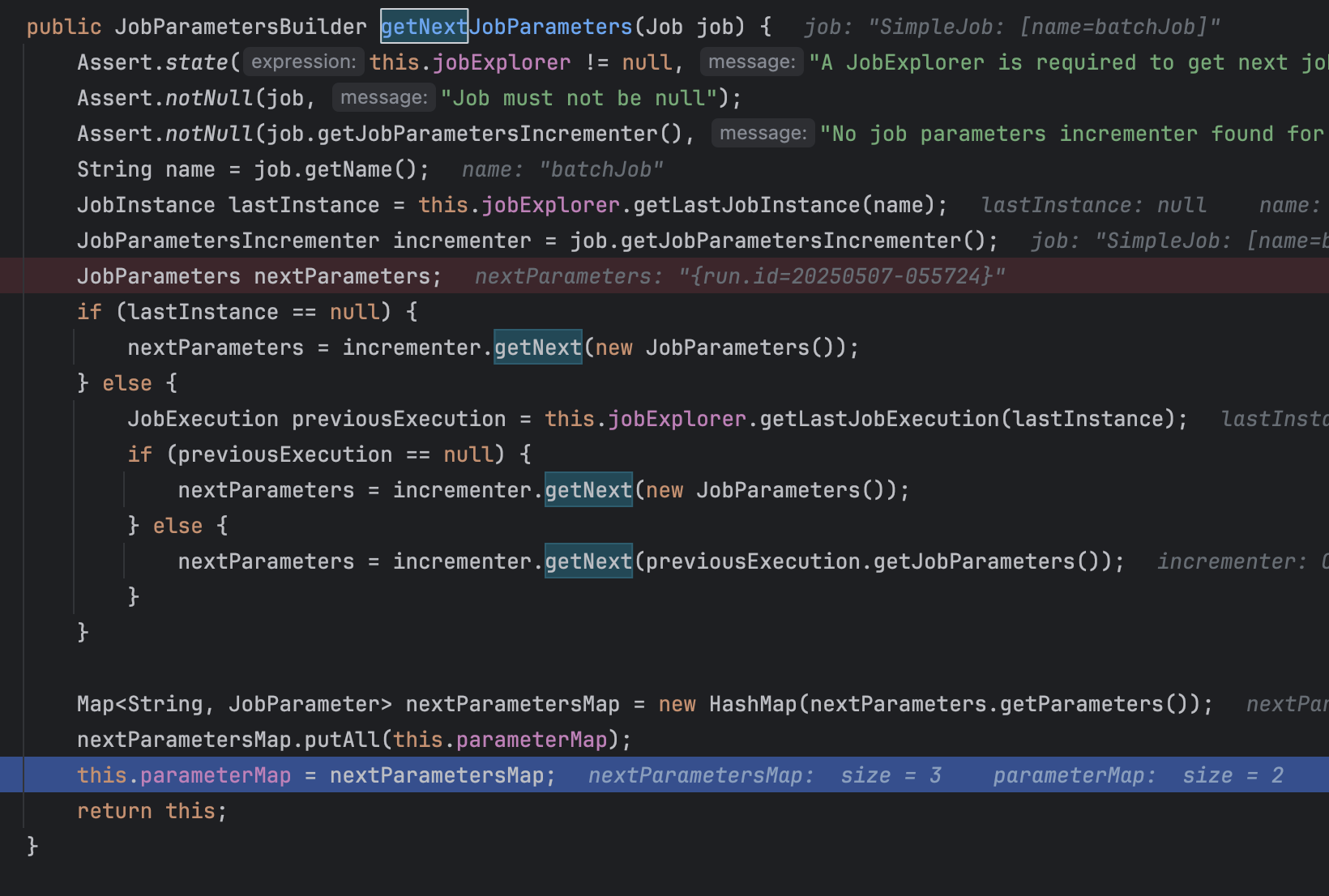
Task: Click the getNextJobParameters method name
Action: pos(506,27)
